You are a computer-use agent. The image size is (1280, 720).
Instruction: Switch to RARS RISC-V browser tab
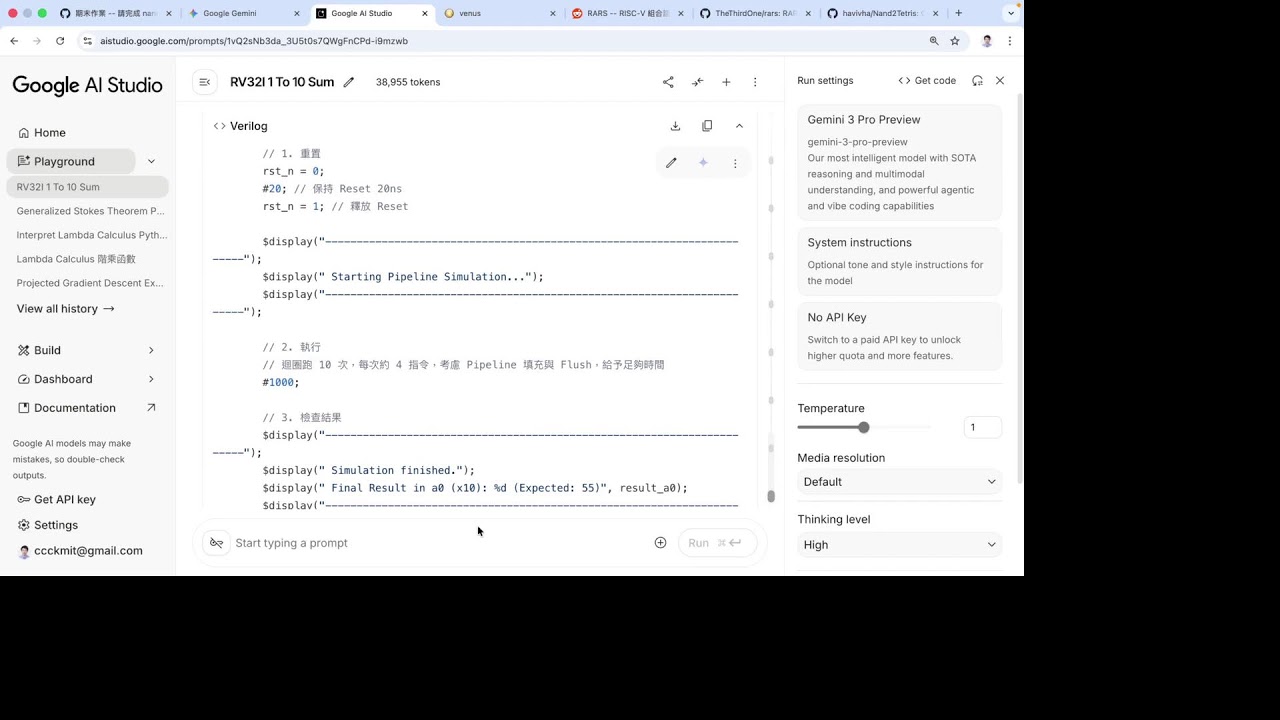point(626,14)
